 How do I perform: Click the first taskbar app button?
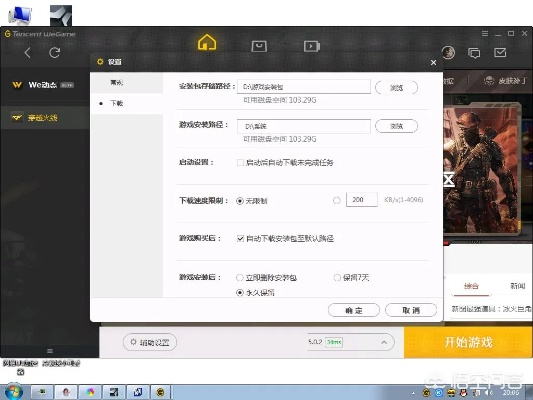42,392
